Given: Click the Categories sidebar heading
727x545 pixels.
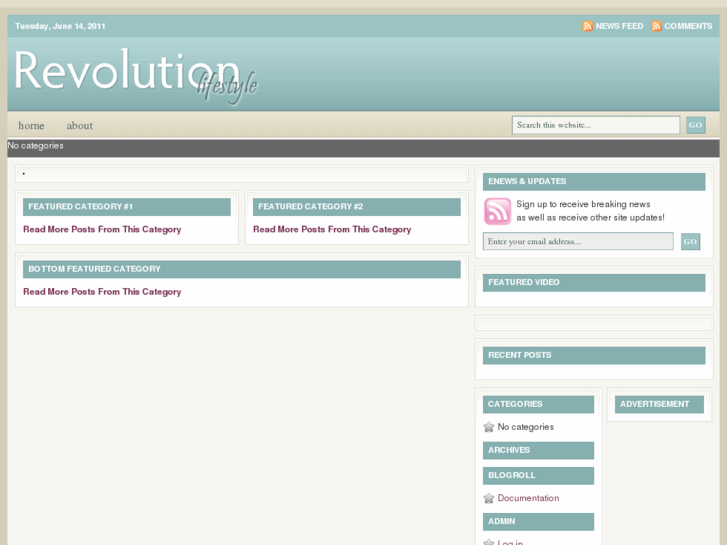Looking at the screenshot, I should pos(538,404).
